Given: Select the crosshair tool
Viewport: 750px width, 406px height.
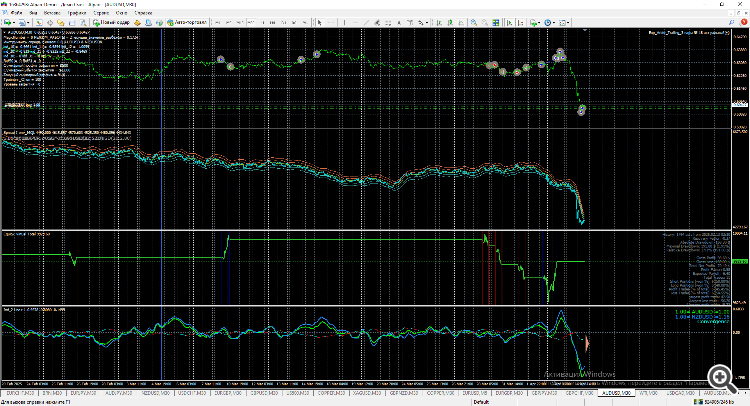Looking at the screenshot, I should (x=331, y=22).
